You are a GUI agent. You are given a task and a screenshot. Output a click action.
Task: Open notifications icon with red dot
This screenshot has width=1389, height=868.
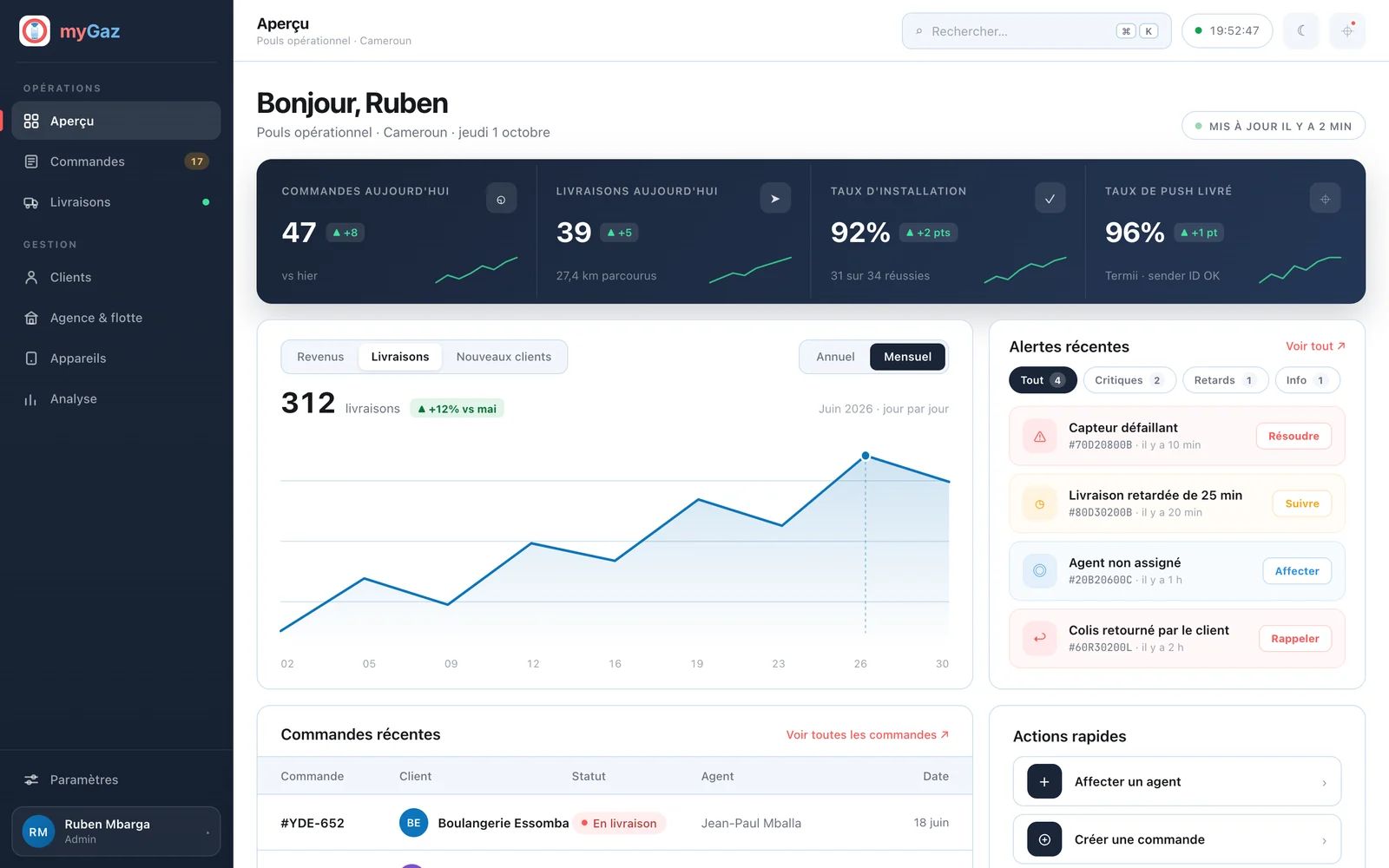[x=1347, y=31]
